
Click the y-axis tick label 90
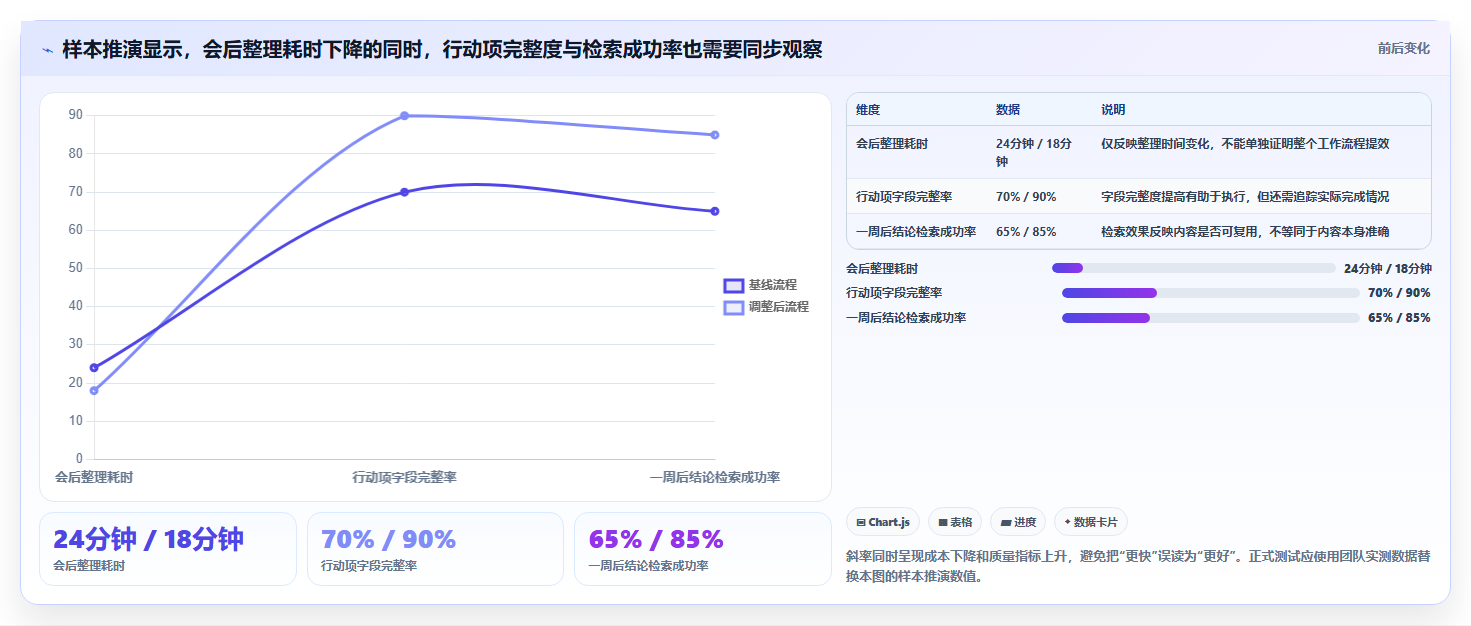coord(76,115)
